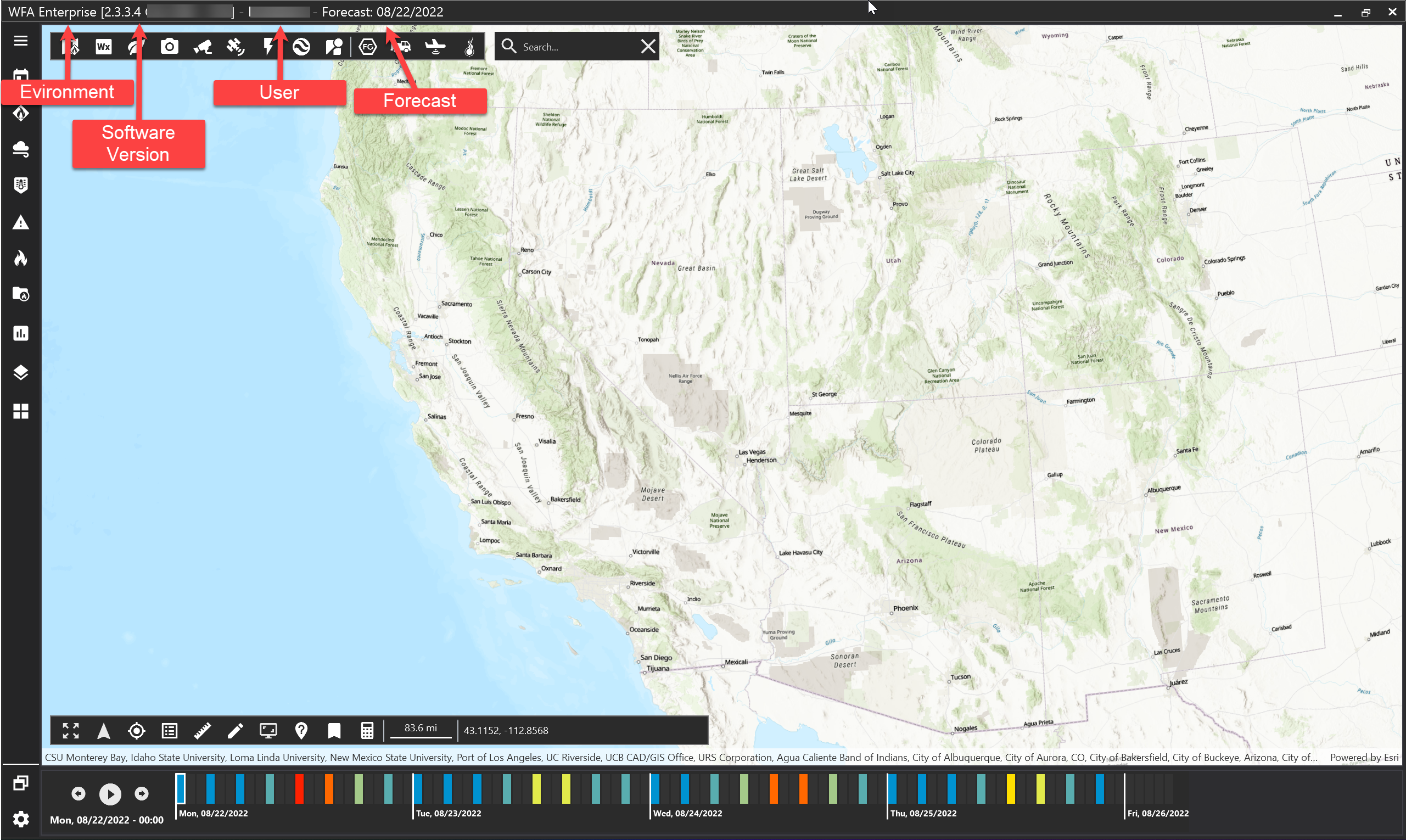Viewport: 1406px width, 840px height.
Task: Toggle the layers stack in sidebar
Action: [21, 372]
